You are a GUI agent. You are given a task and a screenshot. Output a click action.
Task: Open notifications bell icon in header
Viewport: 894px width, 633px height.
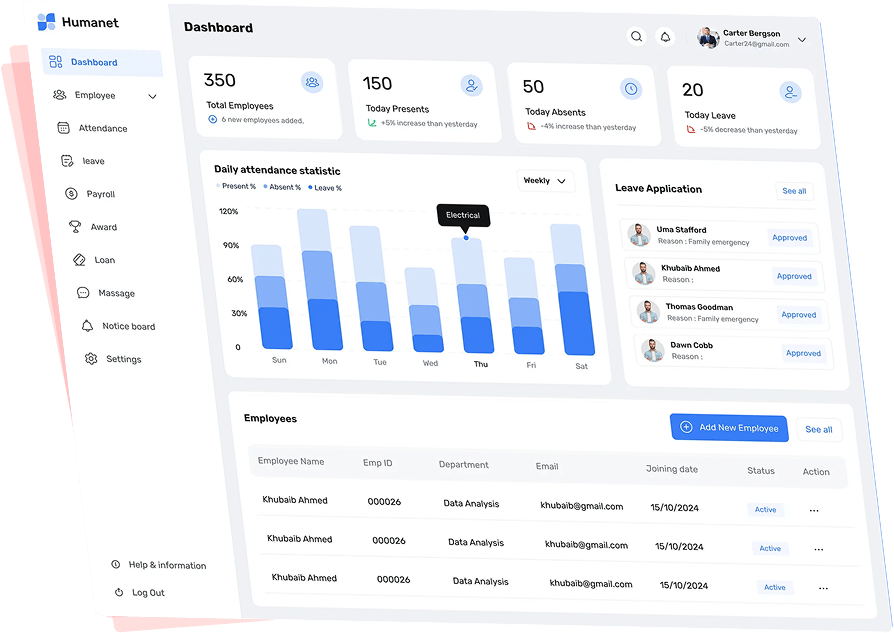pyautogui.click(x=665, y=37)
